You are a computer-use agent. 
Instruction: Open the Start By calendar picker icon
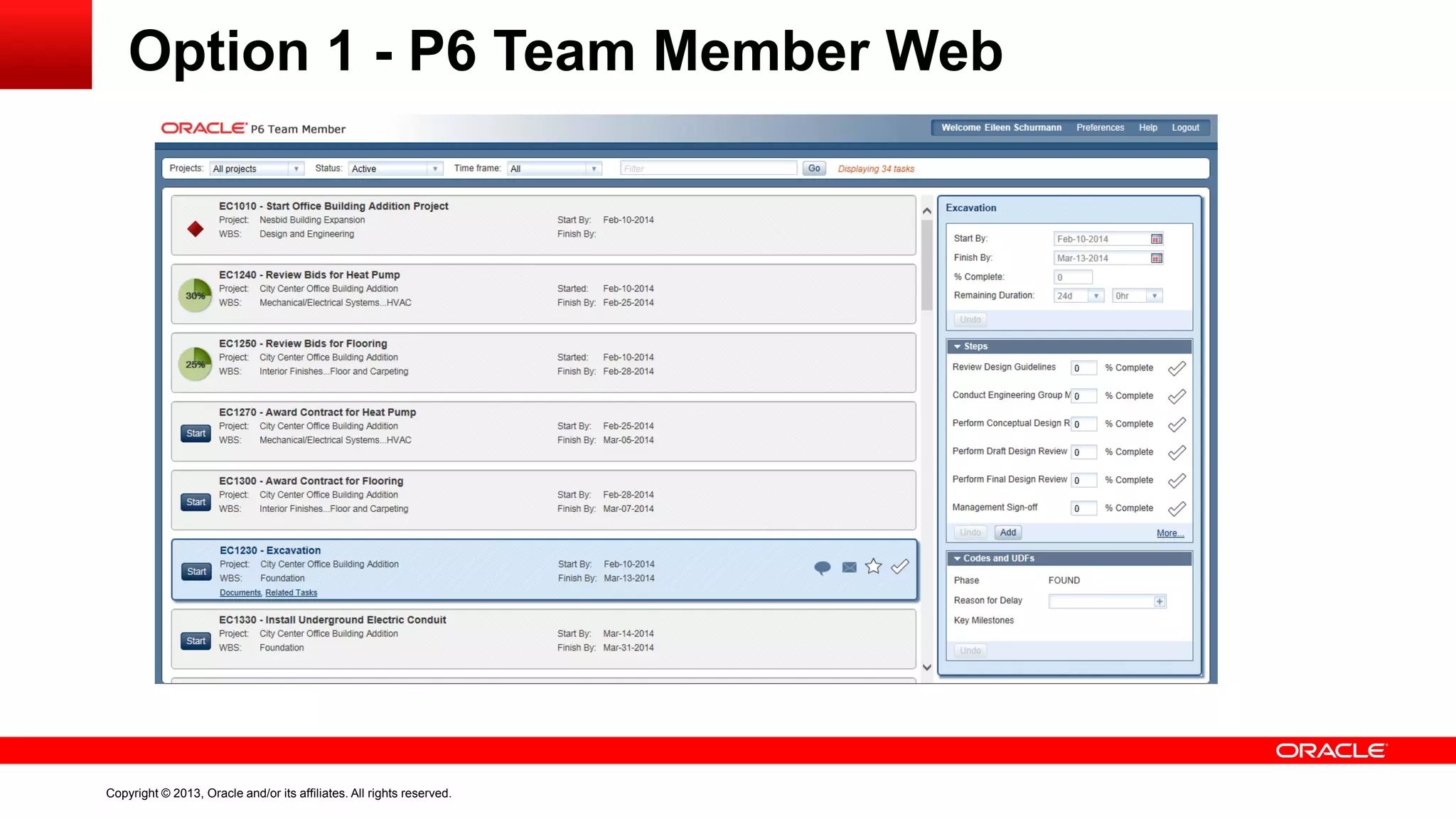click(1157, 239)
